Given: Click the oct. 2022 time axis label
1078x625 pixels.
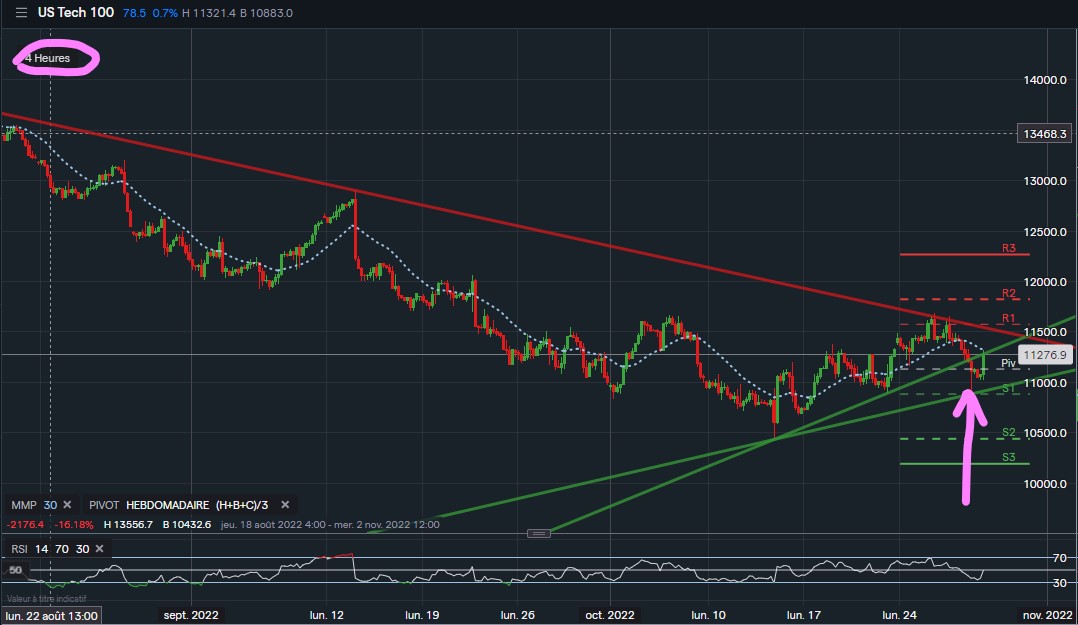Looking at the screenshot, I should point(610,615).
